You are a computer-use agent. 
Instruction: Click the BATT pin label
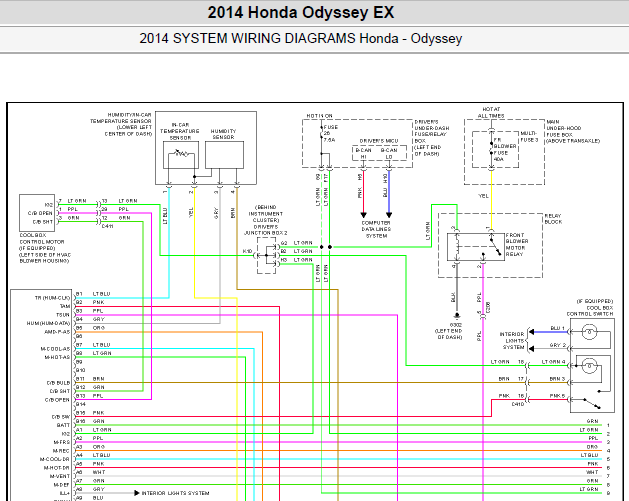point(63,425)
